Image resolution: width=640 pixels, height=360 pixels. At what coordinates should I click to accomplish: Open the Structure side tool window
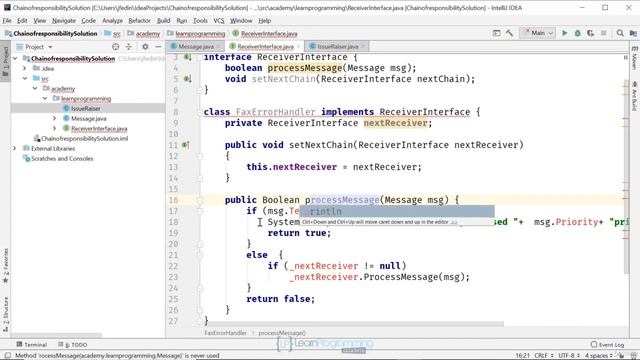click(x=5, y=313)
